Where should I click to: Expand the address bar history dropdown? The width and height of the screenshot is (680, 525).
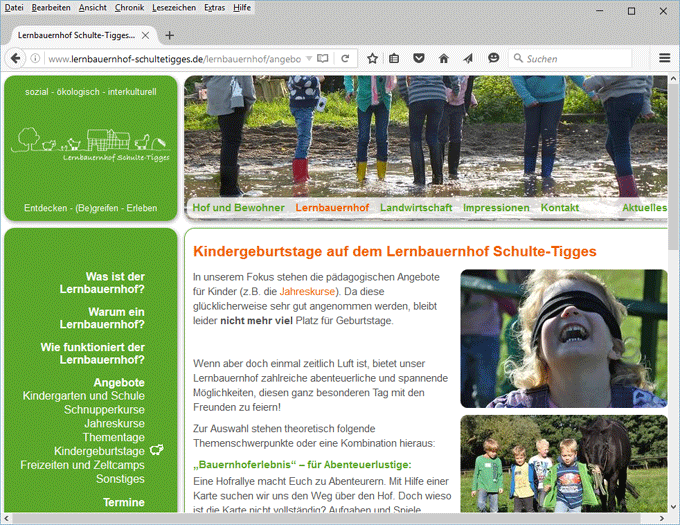(309, 58)
